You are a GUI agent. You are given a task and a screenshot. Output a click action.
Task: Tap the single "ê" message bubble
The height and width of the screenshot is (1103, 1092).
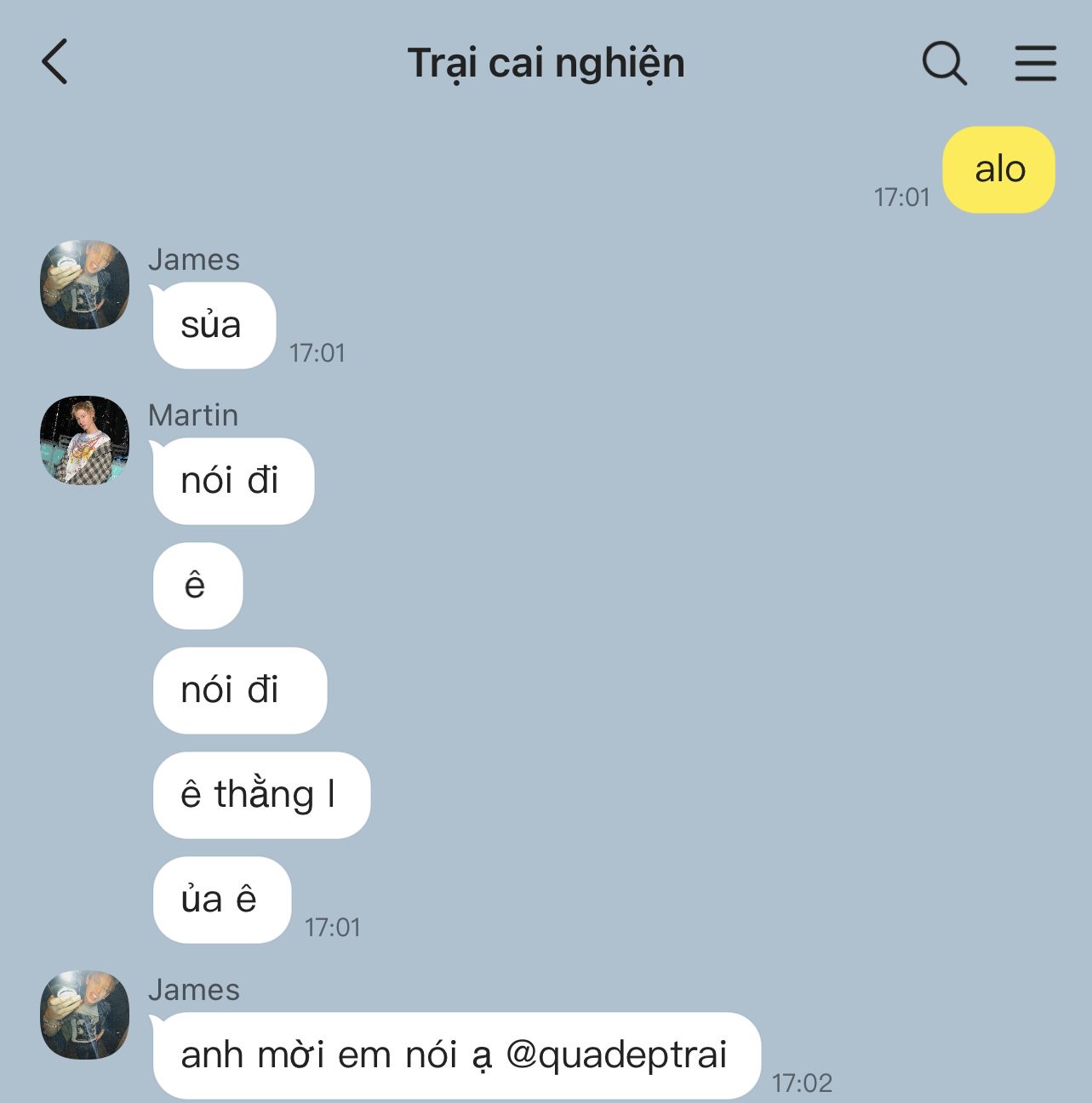click(x=197, y=586)
